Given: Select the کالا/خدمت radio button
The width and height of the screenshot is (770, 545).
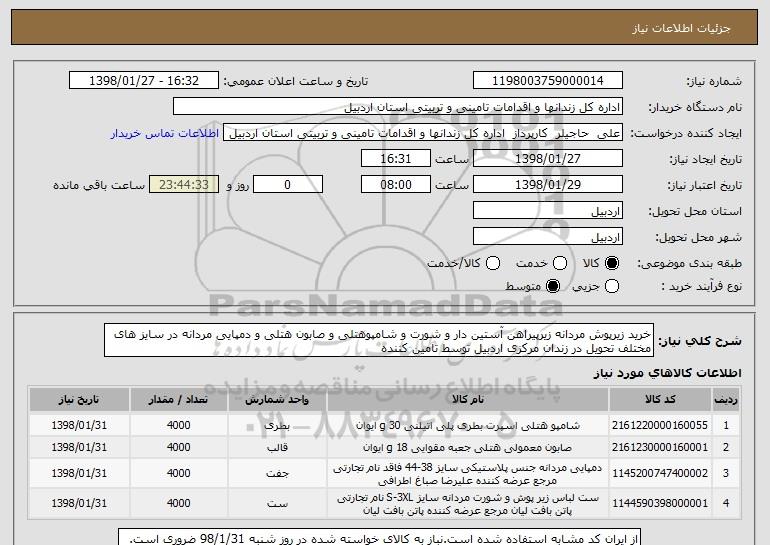Looking at the screenshot, I should [x=493, y=263].
